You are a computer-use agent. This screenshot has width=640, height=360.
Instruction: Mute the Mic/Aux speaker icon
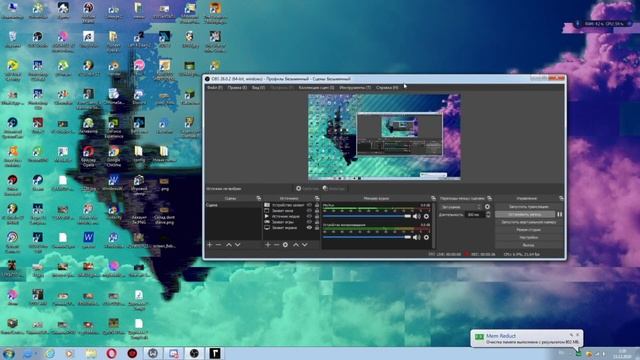[x=416, y=216]
